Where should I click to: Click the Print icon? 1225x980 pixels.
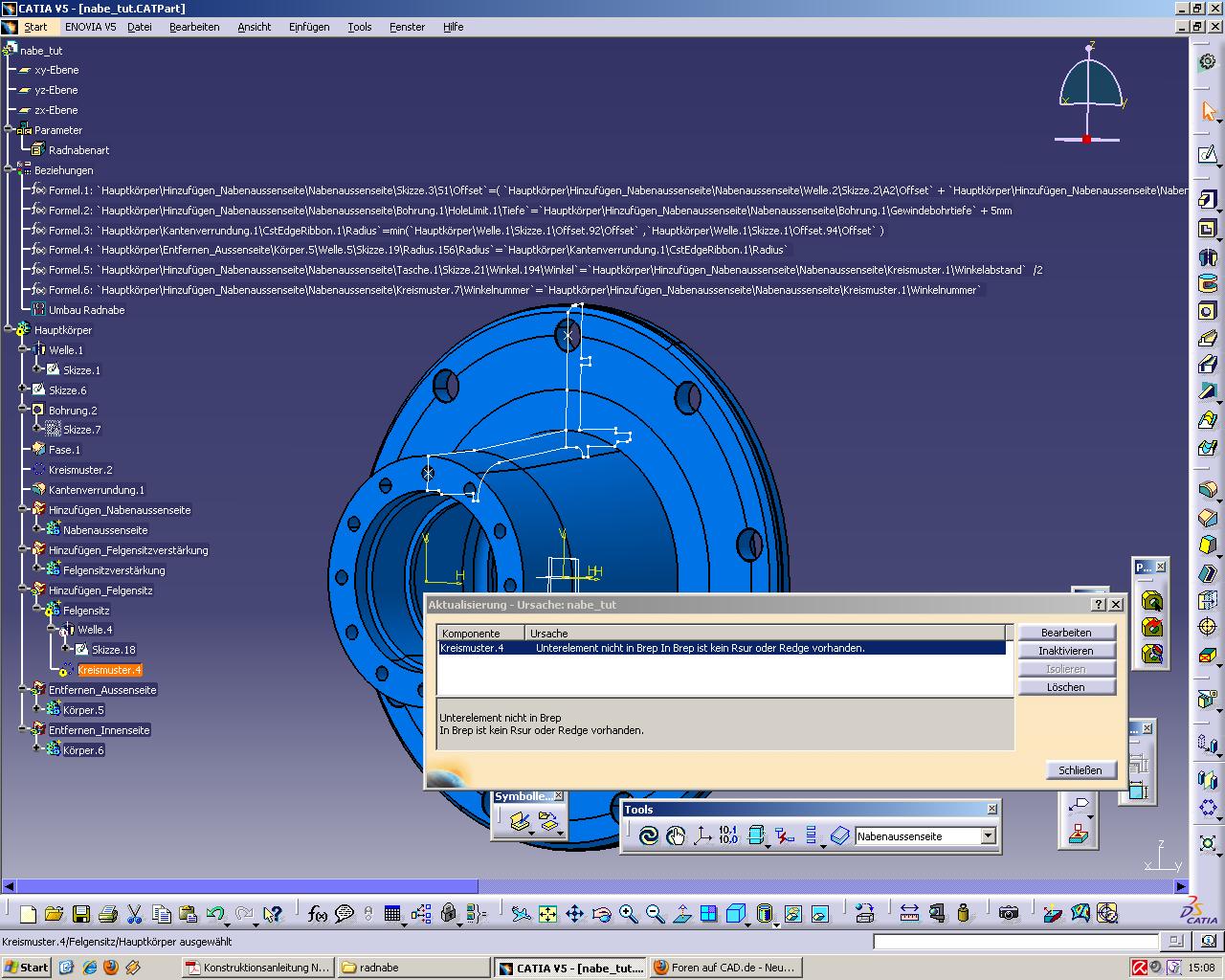108,914
